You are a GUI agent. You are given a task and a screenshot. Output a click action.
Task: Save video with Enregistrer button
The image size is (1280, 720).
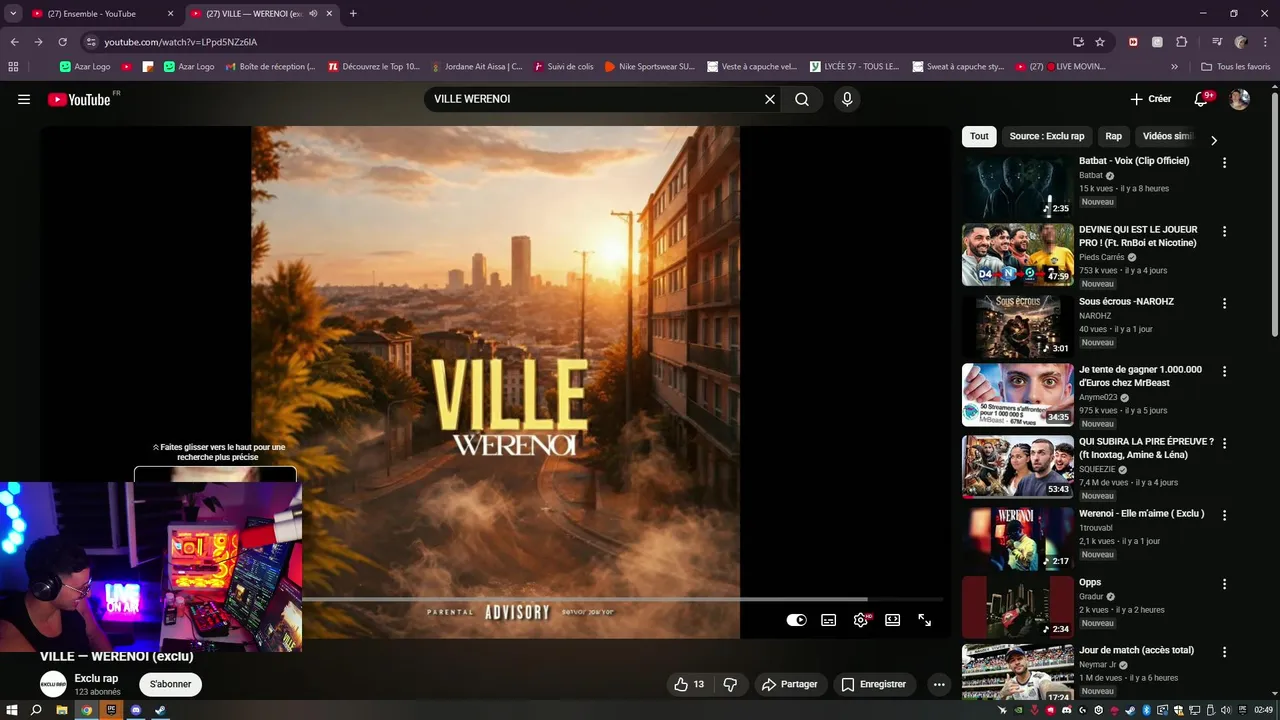pyautogui.click(x=874, y=684)
